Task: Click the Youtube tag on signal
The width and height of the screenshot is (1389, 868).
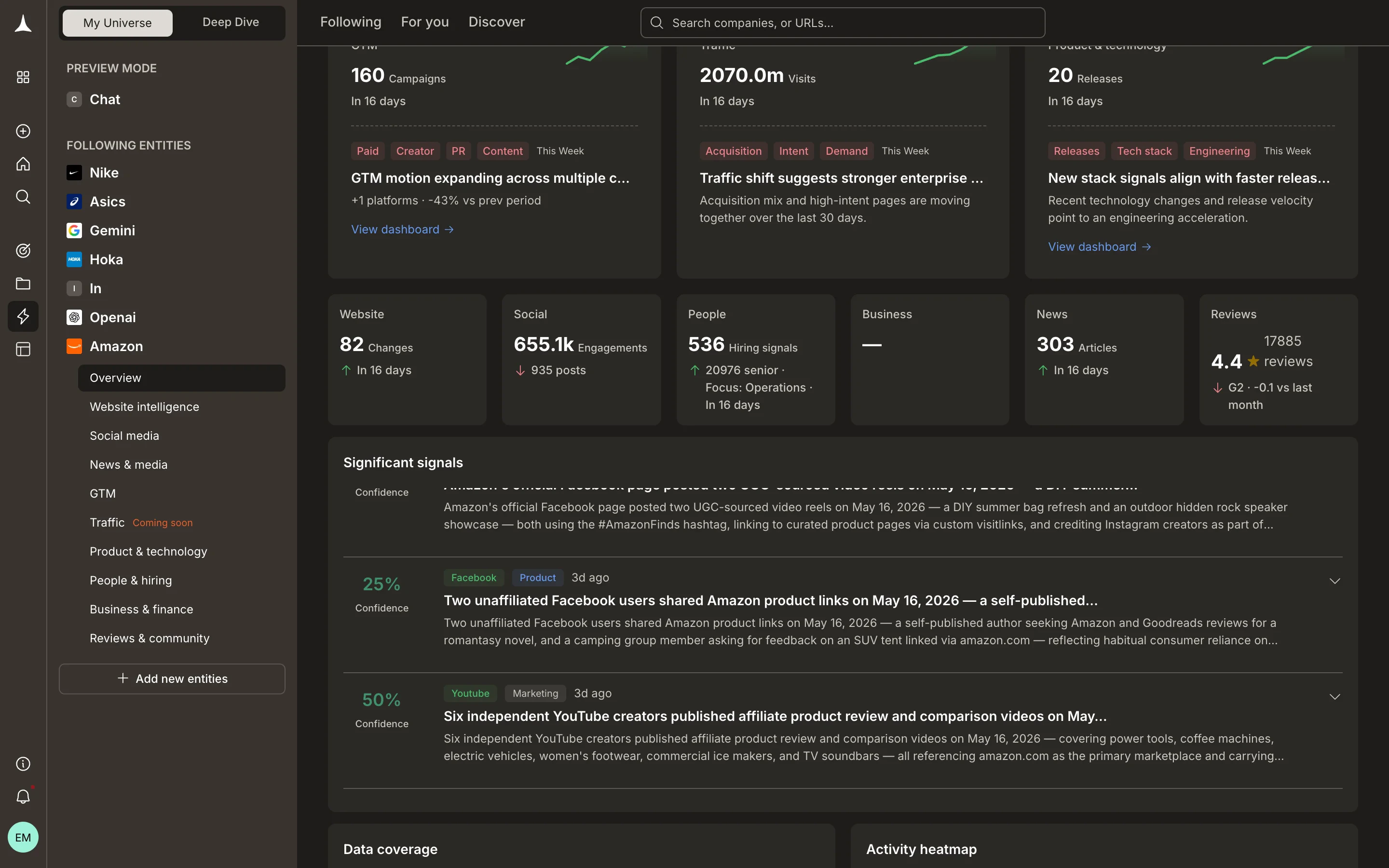Action: click(x=470, y=693)
